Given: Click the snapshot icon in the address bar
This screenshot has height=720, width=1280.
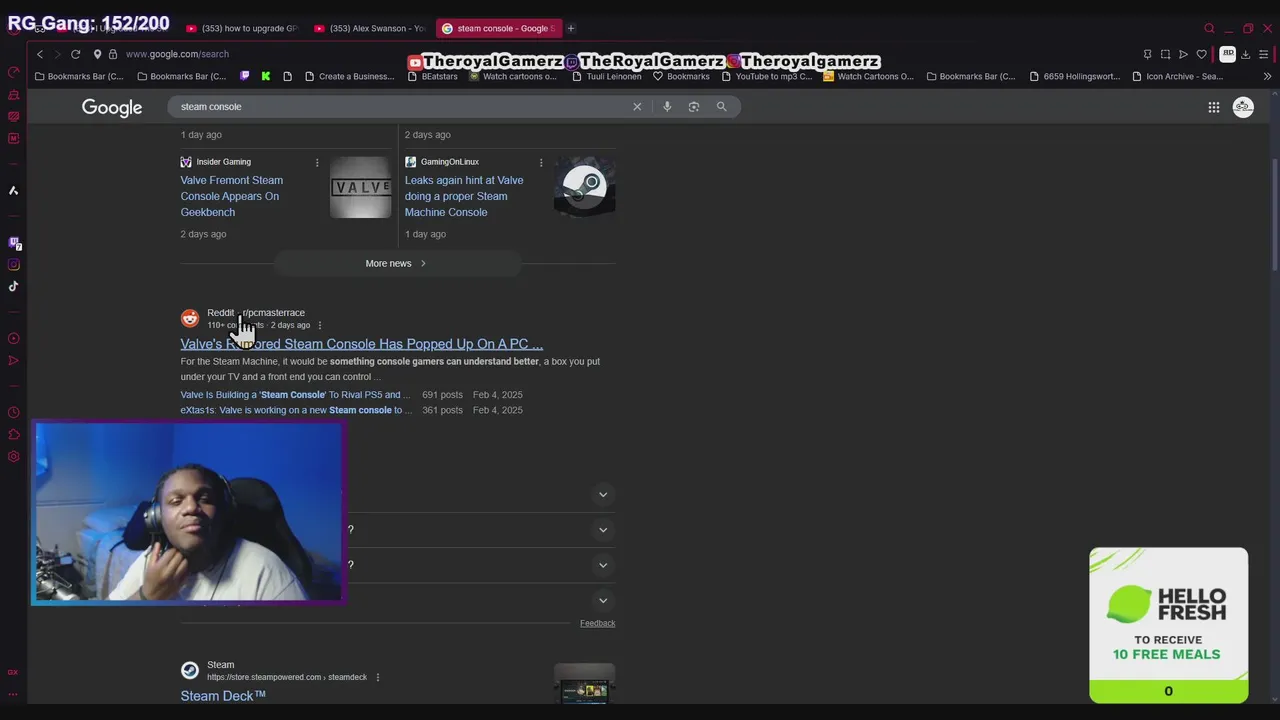Looking at the screenshot, I should [1165, 54].
